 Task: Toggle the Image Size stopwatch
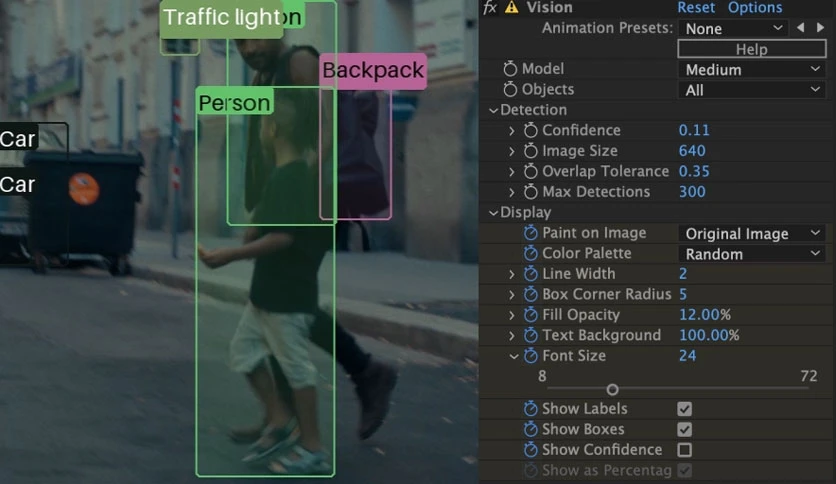(530, 151)
